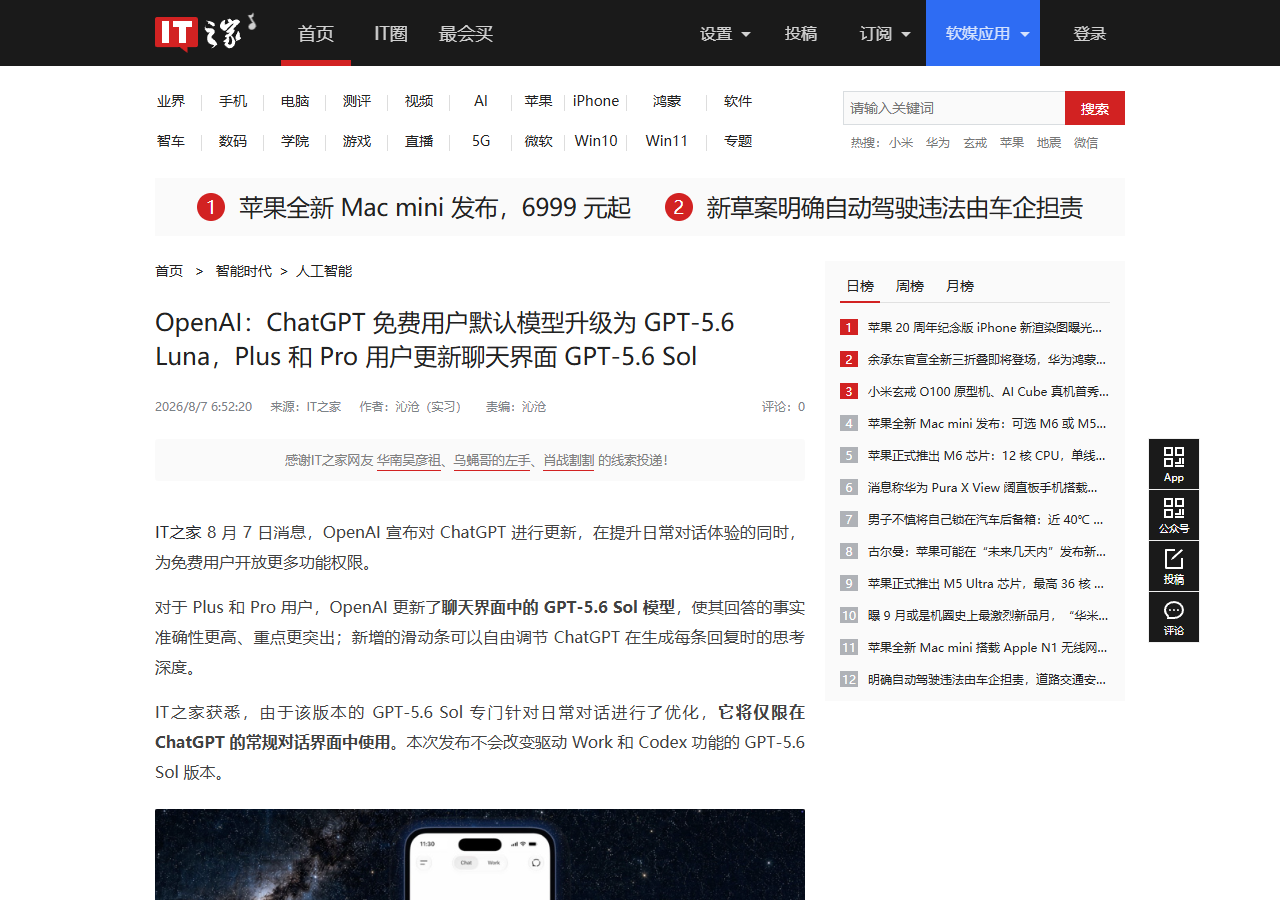
Task: Open the Win10 category
Action: click(596, 141)
